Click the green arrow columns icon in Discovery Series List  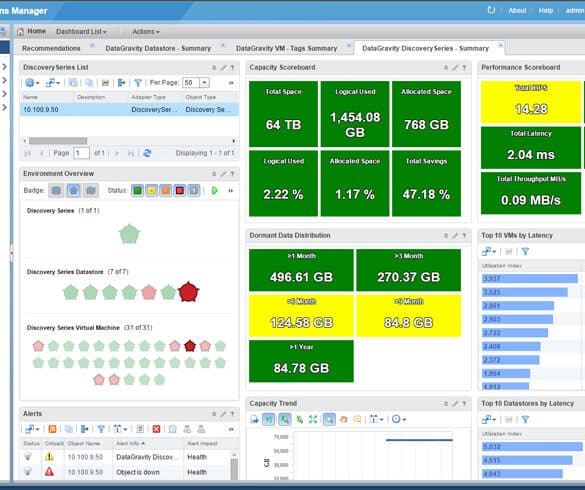121,83
